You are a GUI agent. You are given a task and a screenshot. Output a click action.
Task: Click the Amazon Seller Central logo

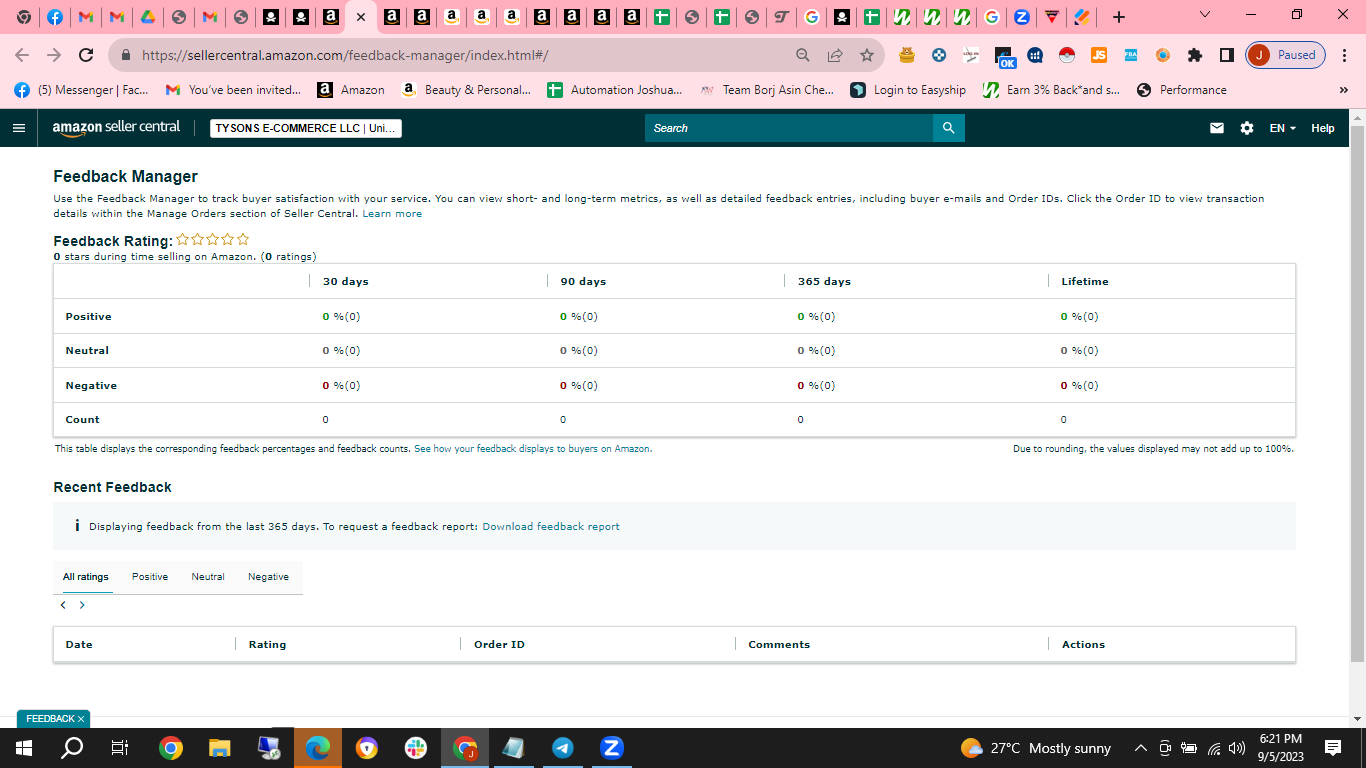click(x=116, y=128)
